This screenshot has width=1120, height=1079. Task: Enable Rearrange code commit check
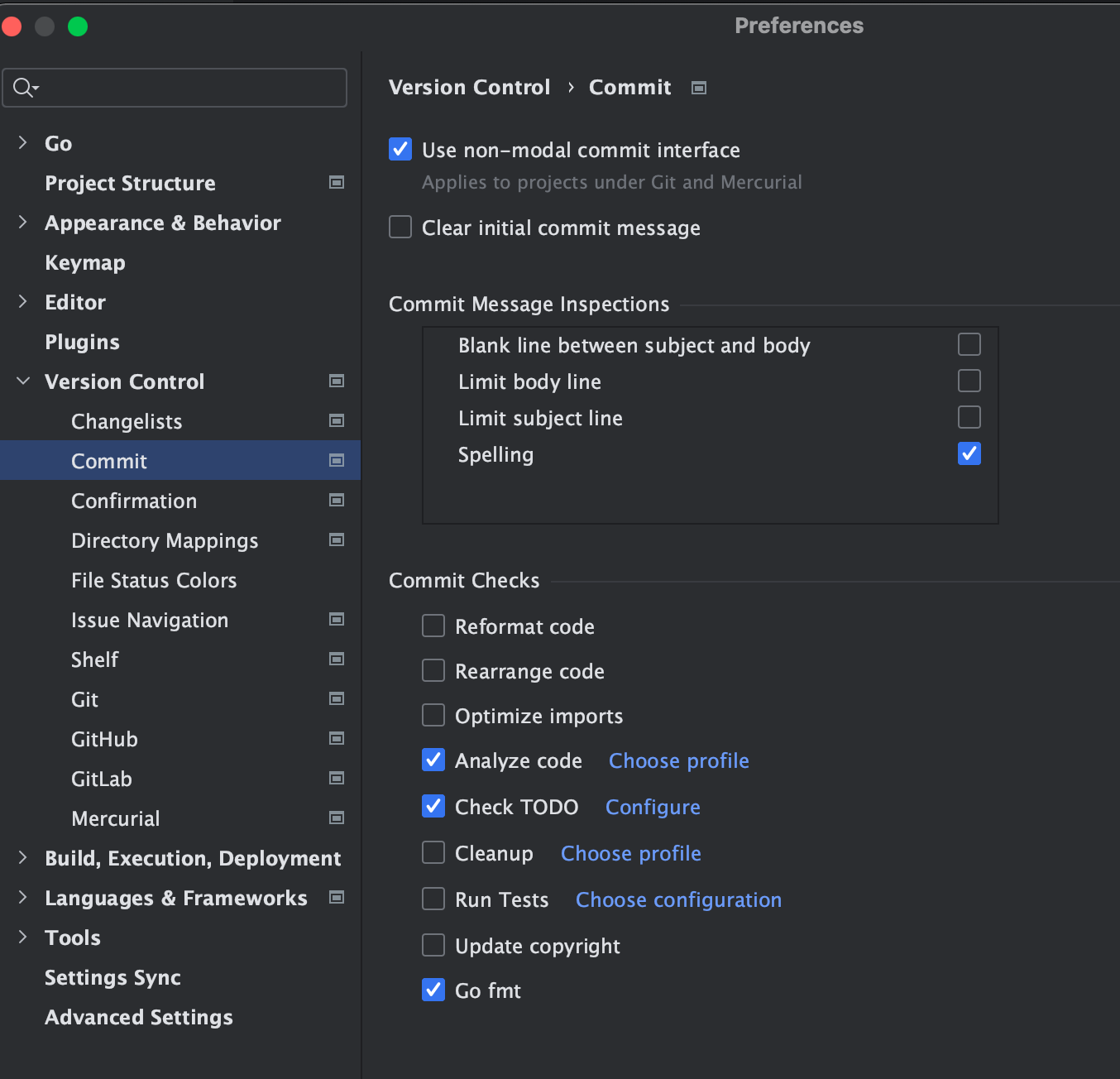pyautogui.click(x=433, y=670)
